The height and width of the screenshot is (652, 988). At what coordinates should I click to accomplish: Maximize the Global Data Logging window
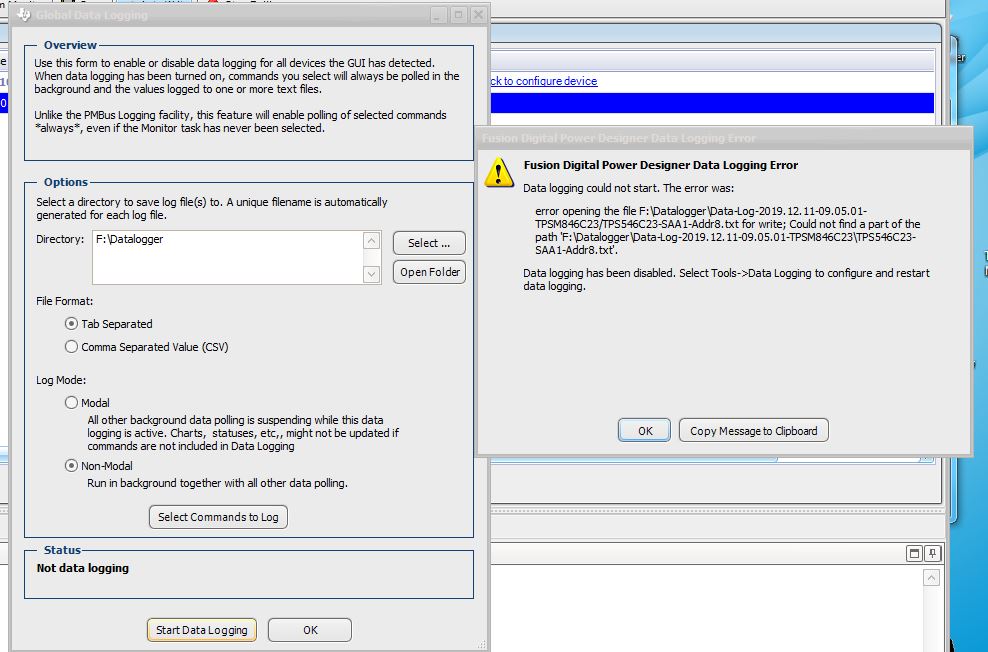coord(459,14)
